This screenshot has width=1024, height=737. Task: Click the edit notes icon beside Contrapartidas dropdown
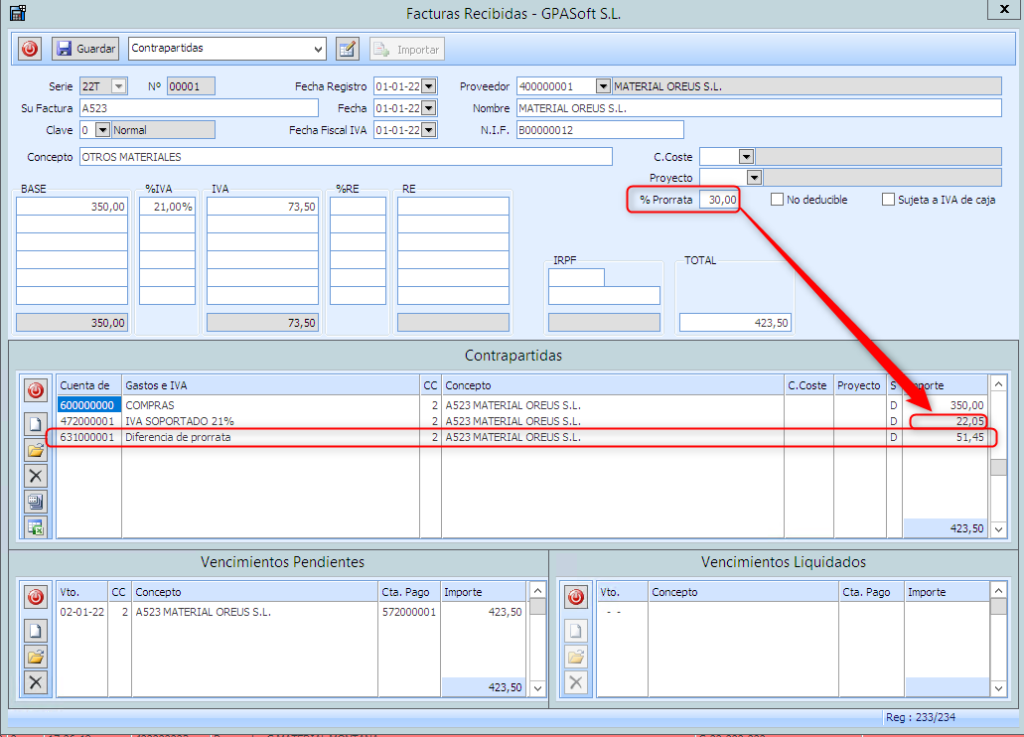pyautogui.click(x=347, y=48)
